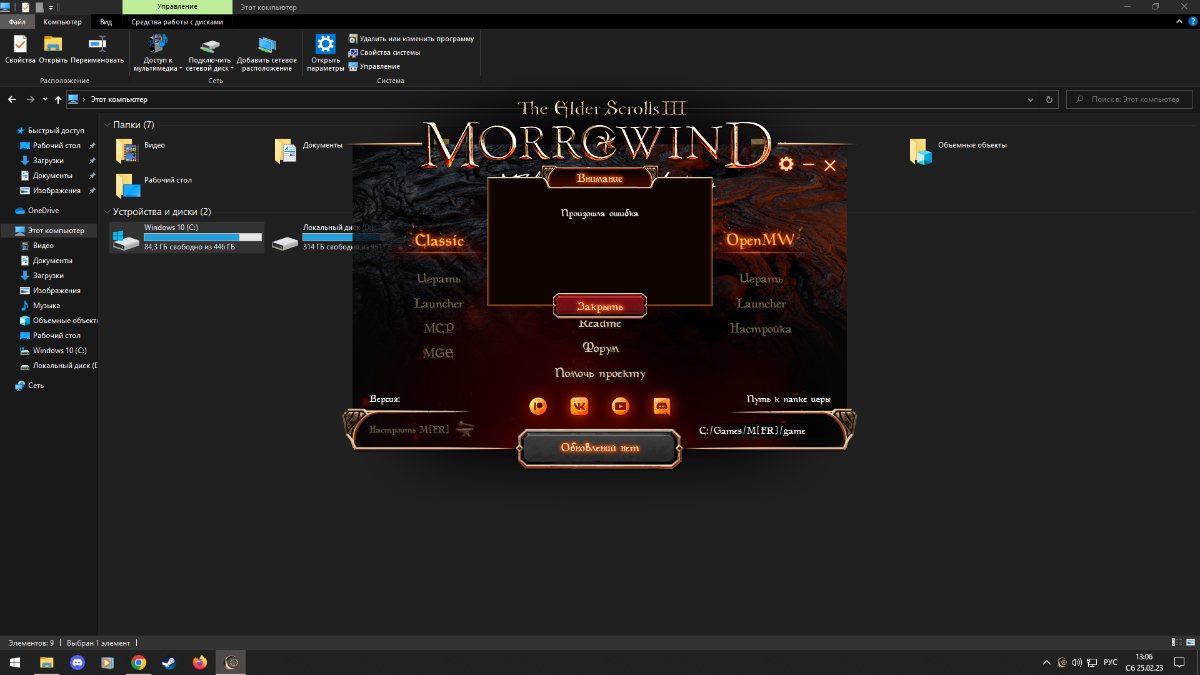Click Windows 10 (C:) drive usage bar
The image size is (1200, 675).
pyautogui.click(x=203, y=237)
